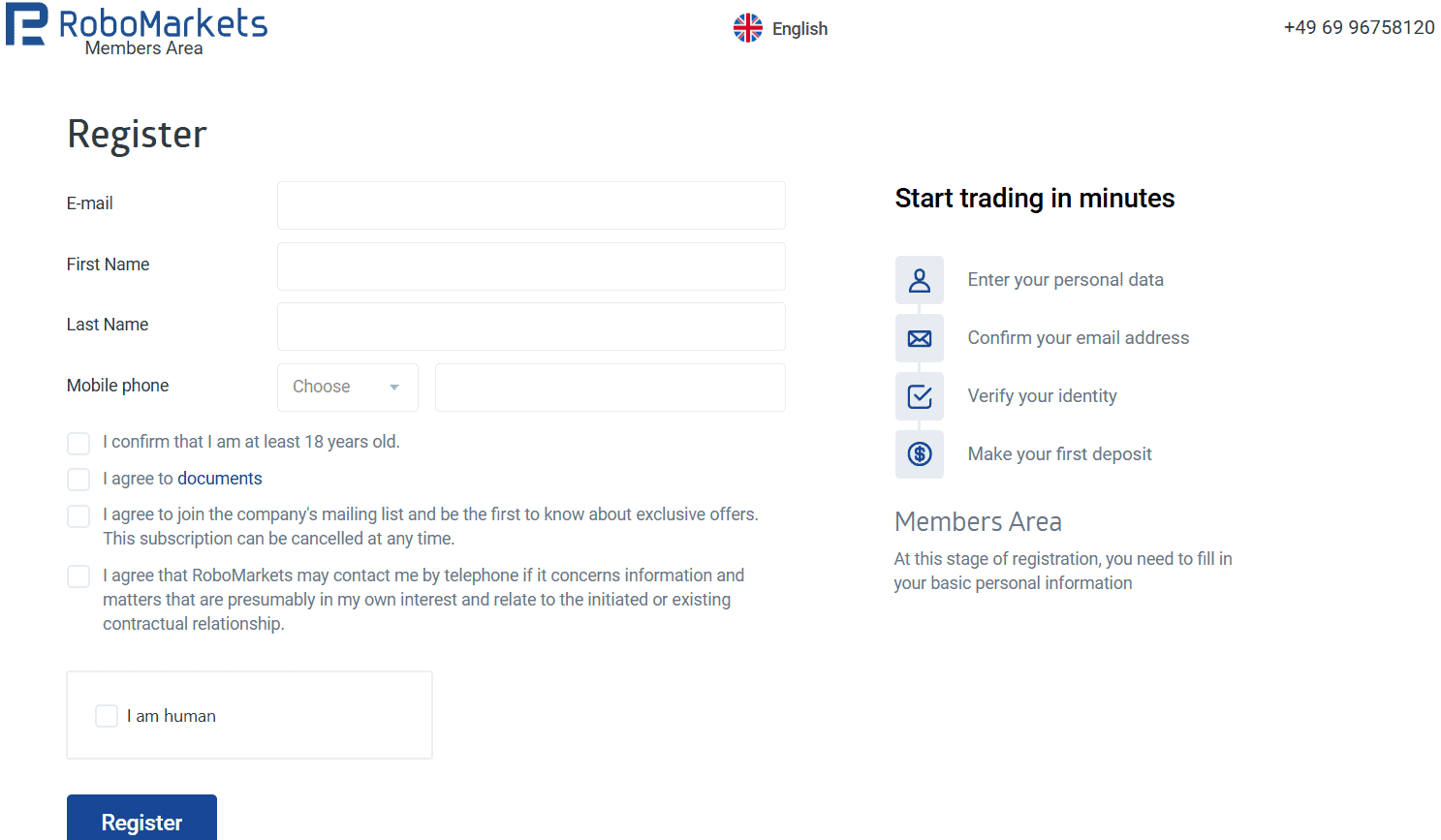Call the +49 69 96758120 phone number
The width and height of the screenshot is (1441, 840).
coord(1360,27)
